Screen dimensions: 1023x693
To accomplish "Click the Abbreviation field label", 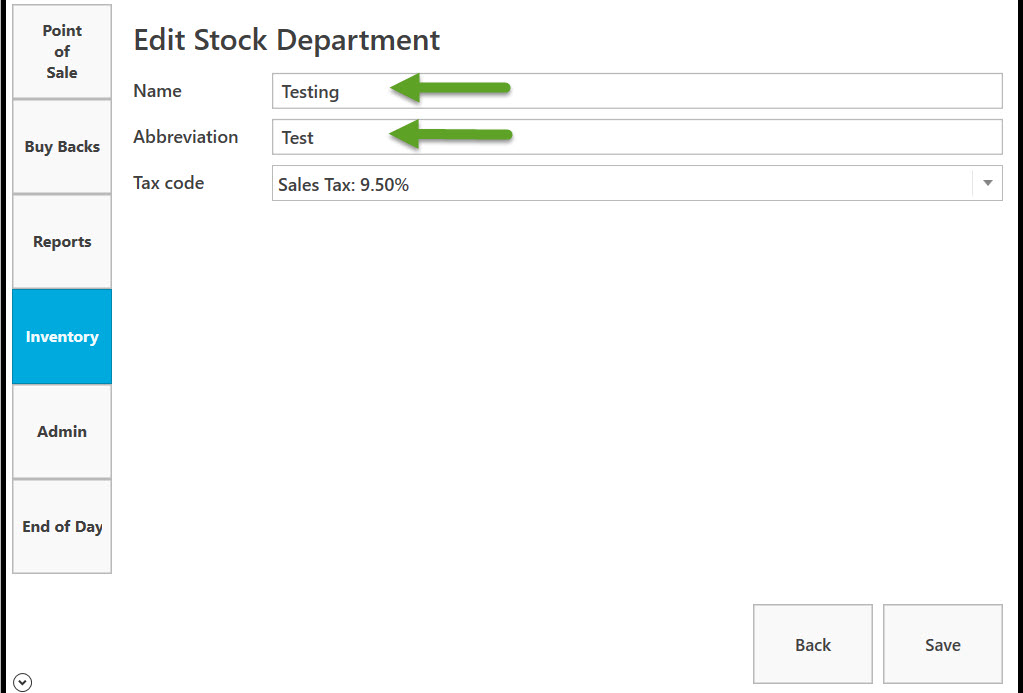I will [186, 137].
